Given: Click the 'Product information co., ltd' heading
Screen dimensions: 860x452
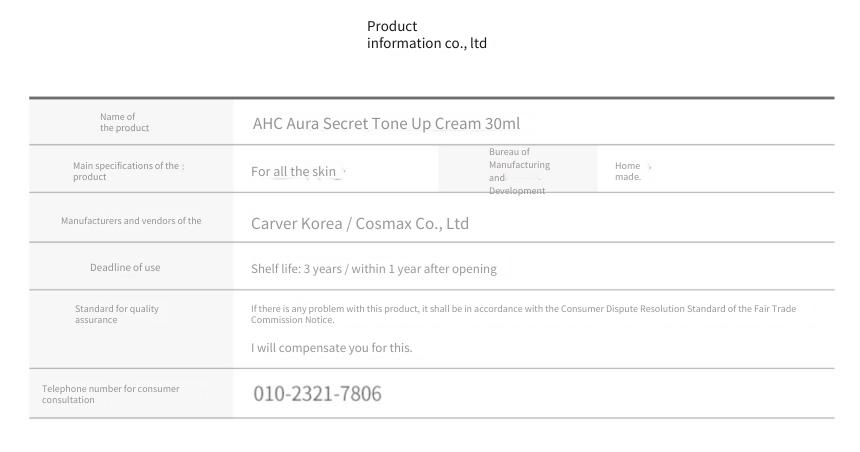Looking at the screenshot, I should point(427,35).
